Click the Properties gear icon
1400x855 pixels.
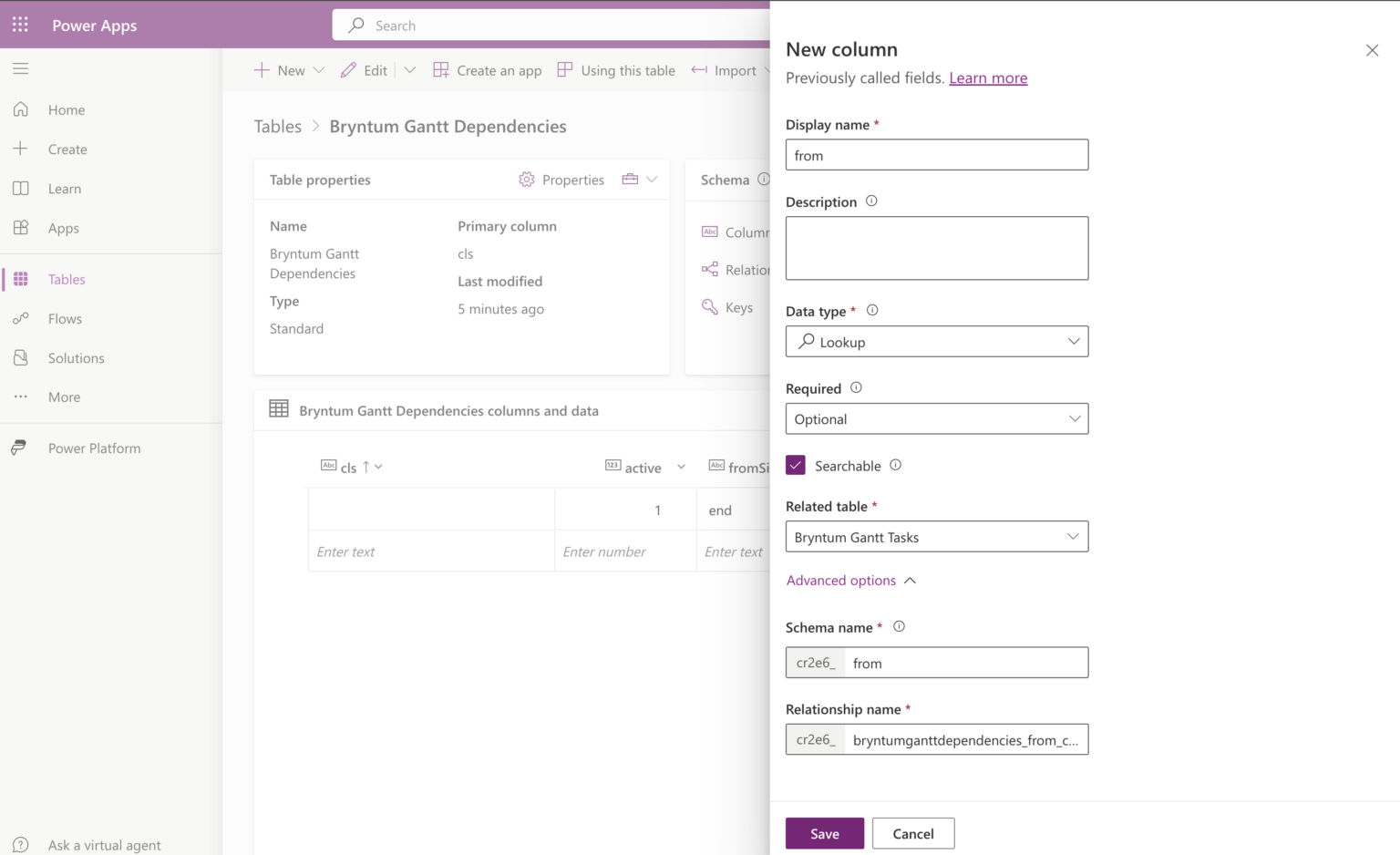coord(526,180)
